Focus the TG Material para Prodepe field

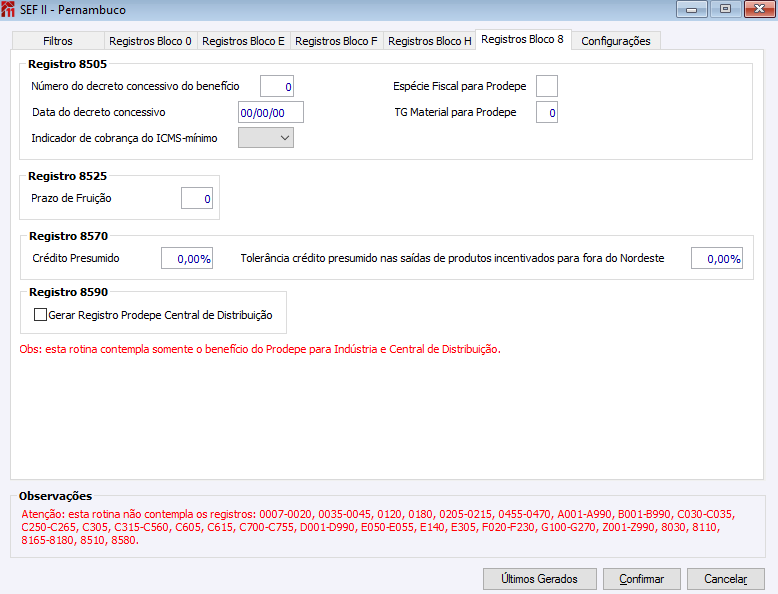pyautogui.click(x=547, y=112)
